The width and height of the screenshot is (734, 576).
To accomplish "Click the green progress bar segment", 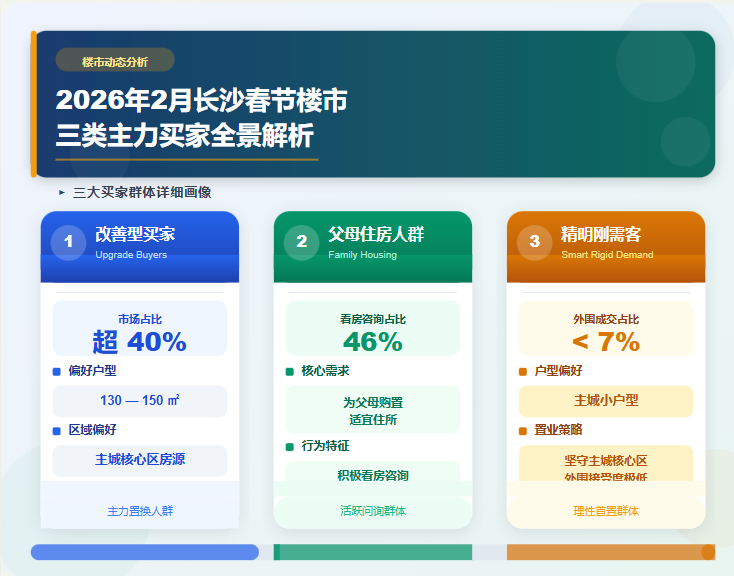I will [373, 552].
